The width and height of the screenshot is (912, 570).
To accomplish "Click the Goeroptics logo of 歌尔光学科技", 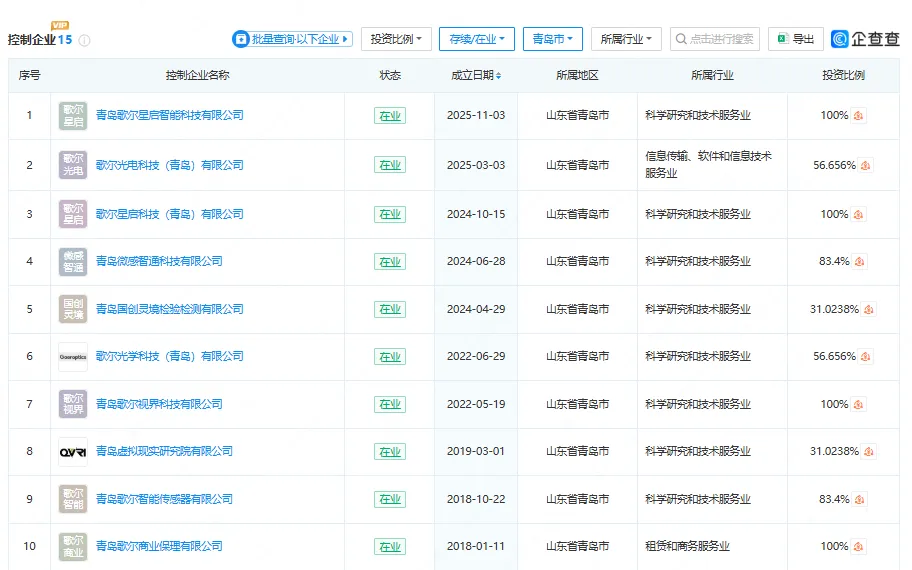I will coord(73,357).
